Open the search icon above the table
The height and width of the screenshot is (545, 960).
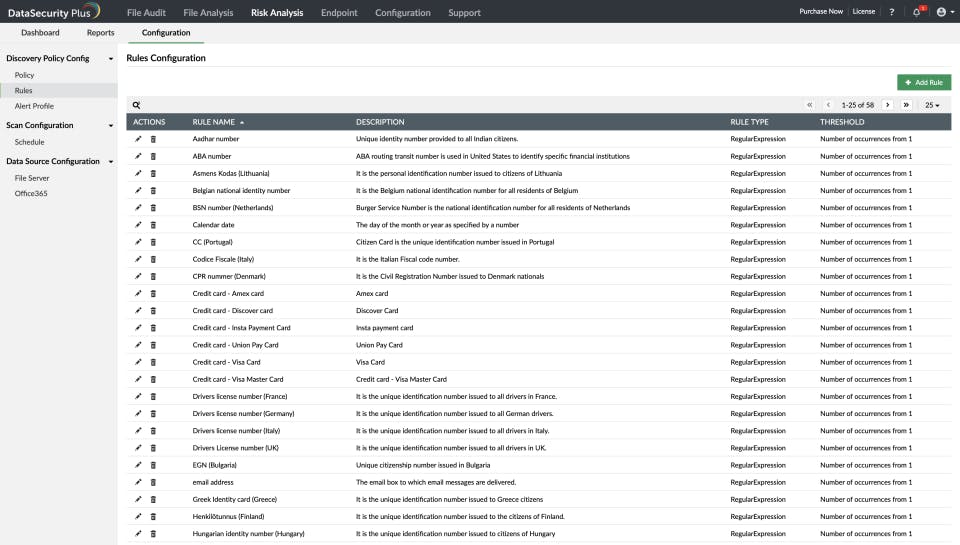136,105
